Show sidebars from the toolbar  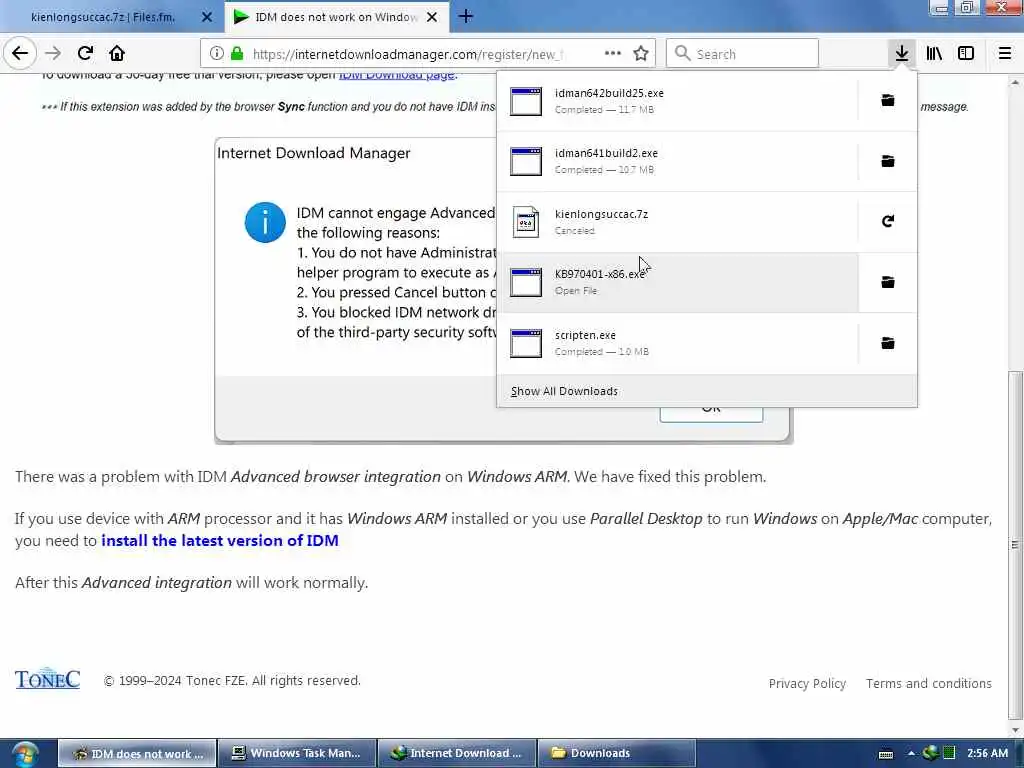click(966, 54)
